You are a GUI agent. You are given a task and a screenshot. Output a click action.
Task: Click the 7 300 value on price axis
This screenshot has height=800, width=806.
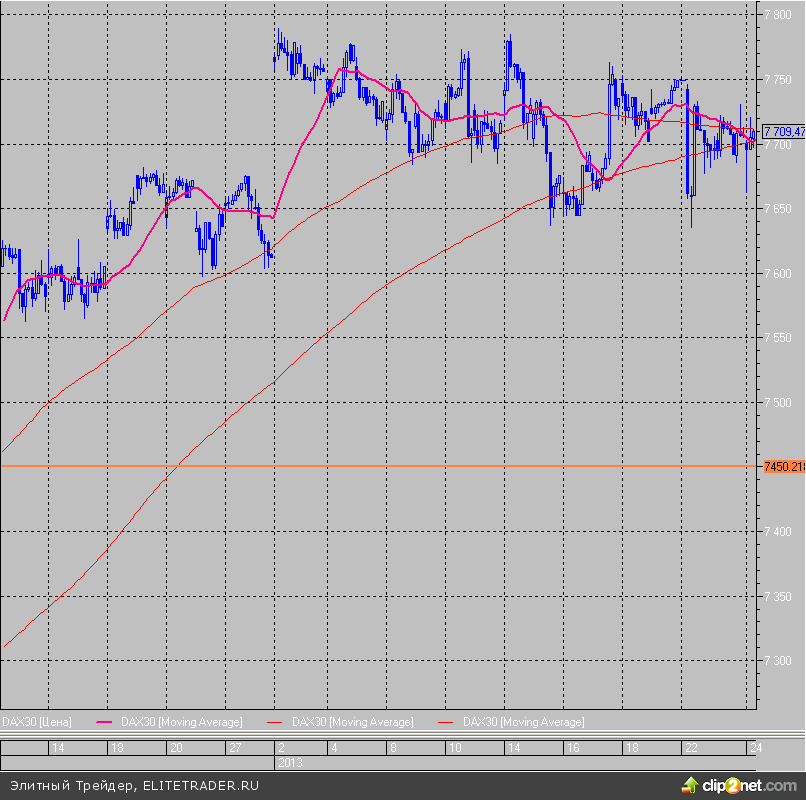pyautogui.click(x=778, y=661)
